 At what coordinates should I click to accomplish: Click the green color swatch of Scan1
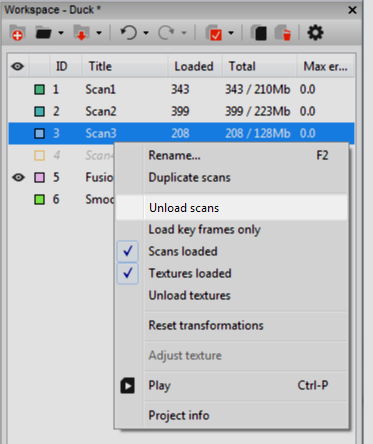[39, 89]
